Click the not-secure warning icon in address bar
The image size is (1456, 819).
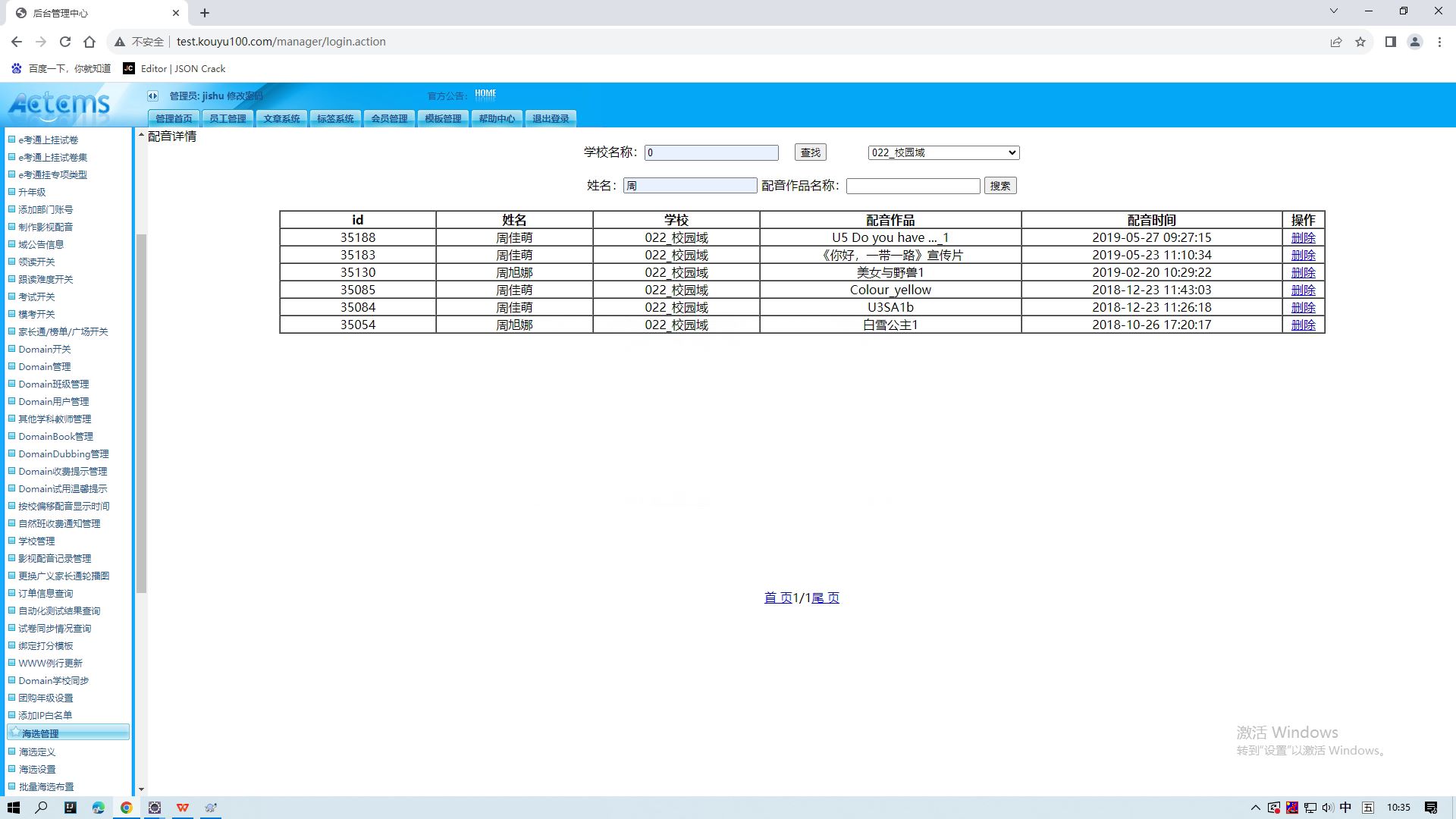point(120,42)
